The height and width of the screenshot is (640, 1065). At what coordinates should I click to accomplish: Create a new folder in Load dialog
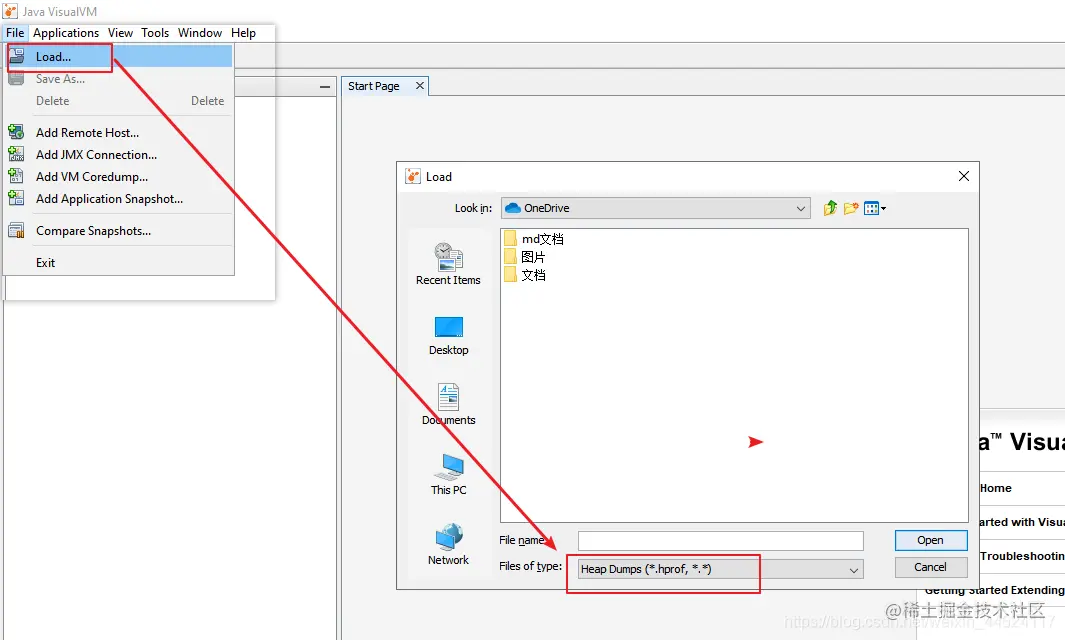pos(851,208)
